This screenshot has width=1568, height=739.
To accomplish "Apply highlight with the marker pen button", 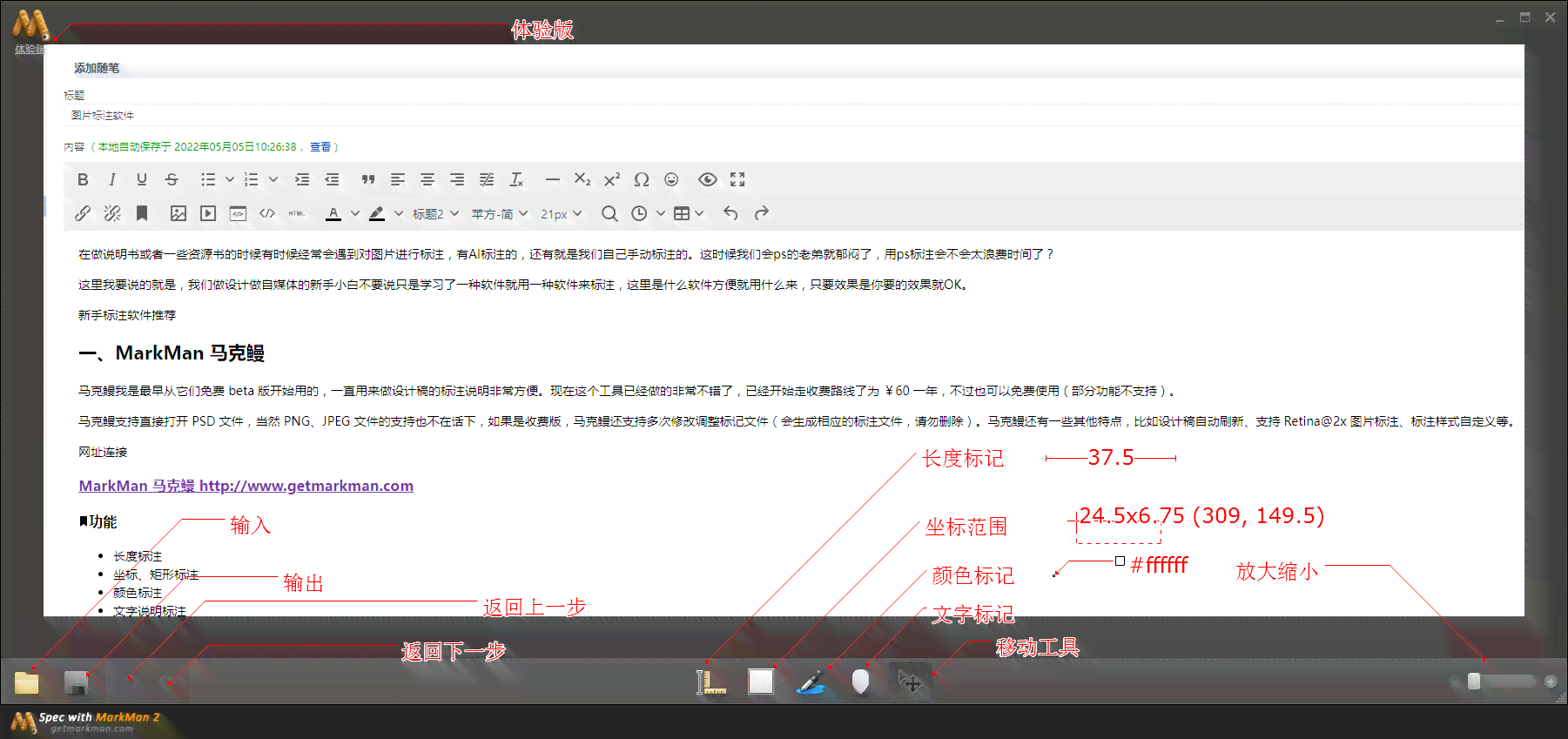I will pos(377,213).
